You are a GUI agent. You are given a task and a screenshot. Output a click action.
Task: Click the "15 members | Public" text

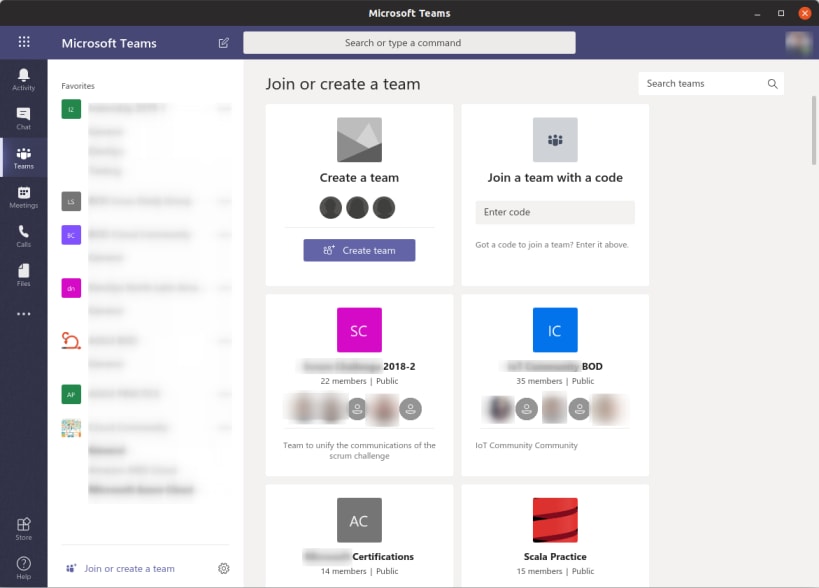(555, 571)
